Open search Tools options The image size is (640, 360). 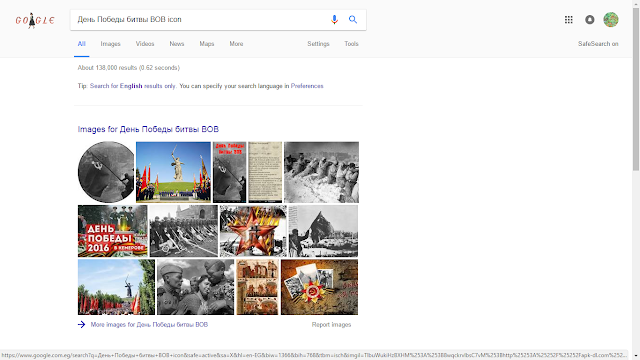(351, 44)
